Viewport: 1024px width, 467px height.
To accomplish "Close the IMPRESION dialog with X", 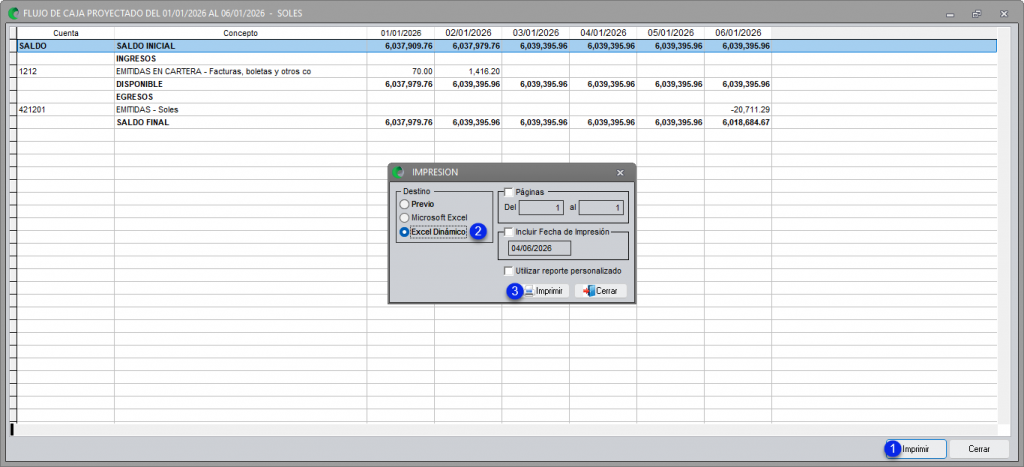I will pos(620,172).
